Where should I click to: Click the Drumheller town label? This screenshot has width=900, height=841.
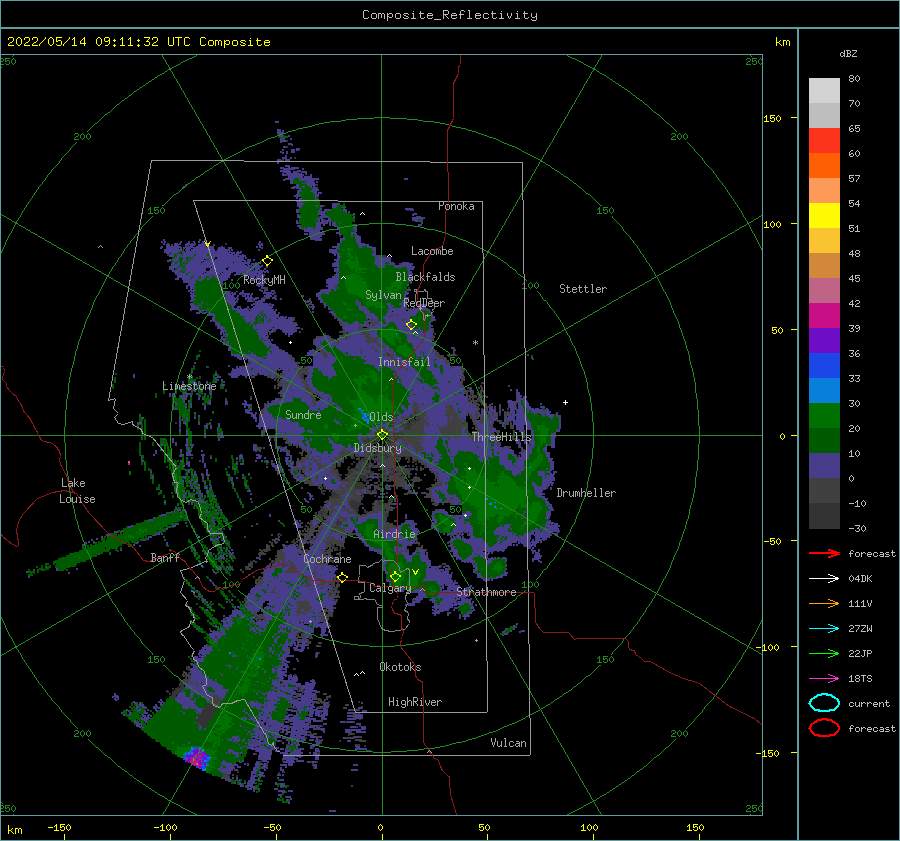(x=586, y=493)
